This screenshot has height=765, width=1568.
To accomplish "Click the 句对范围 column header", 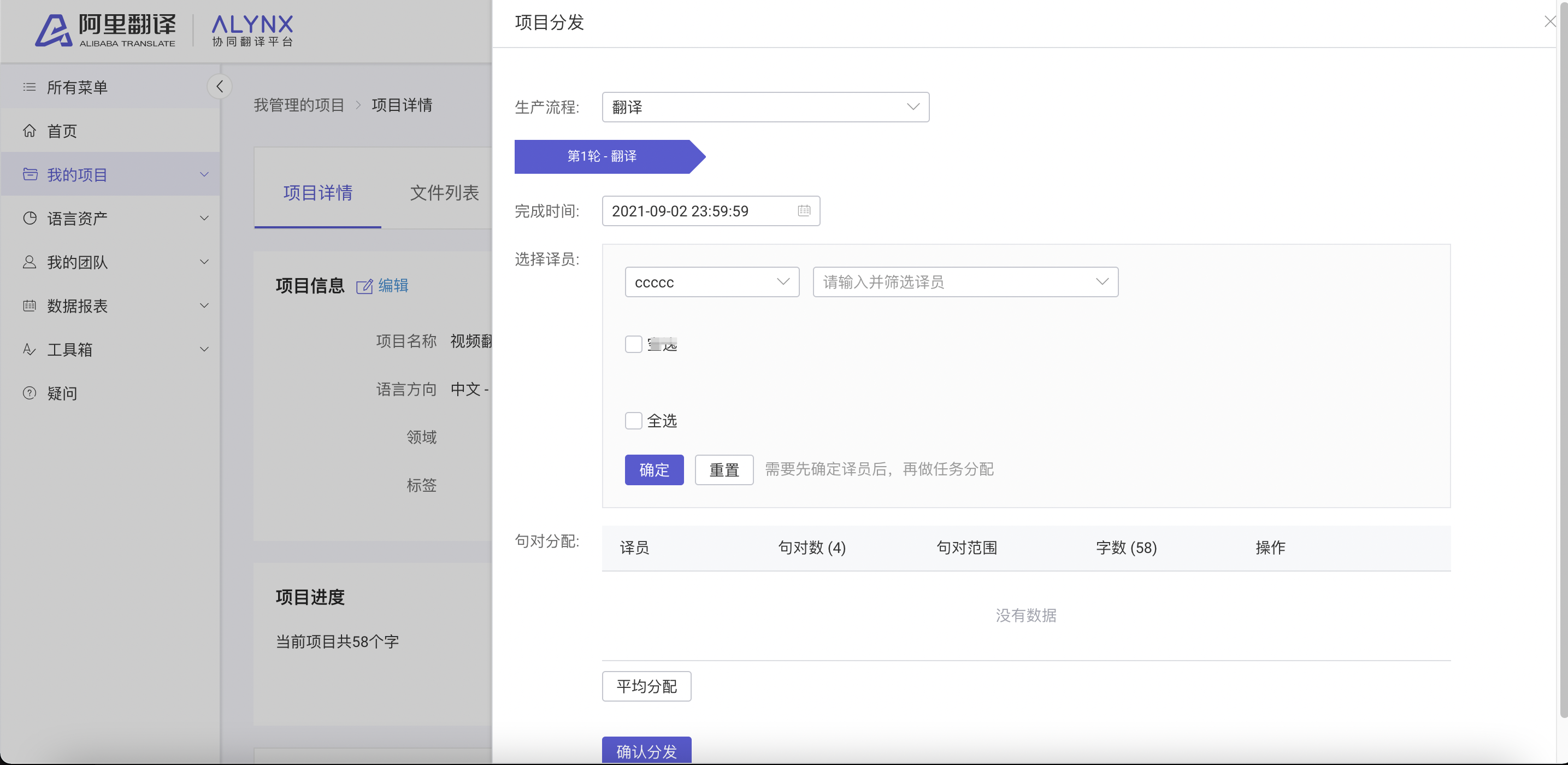I will click(x=966, y=548).
